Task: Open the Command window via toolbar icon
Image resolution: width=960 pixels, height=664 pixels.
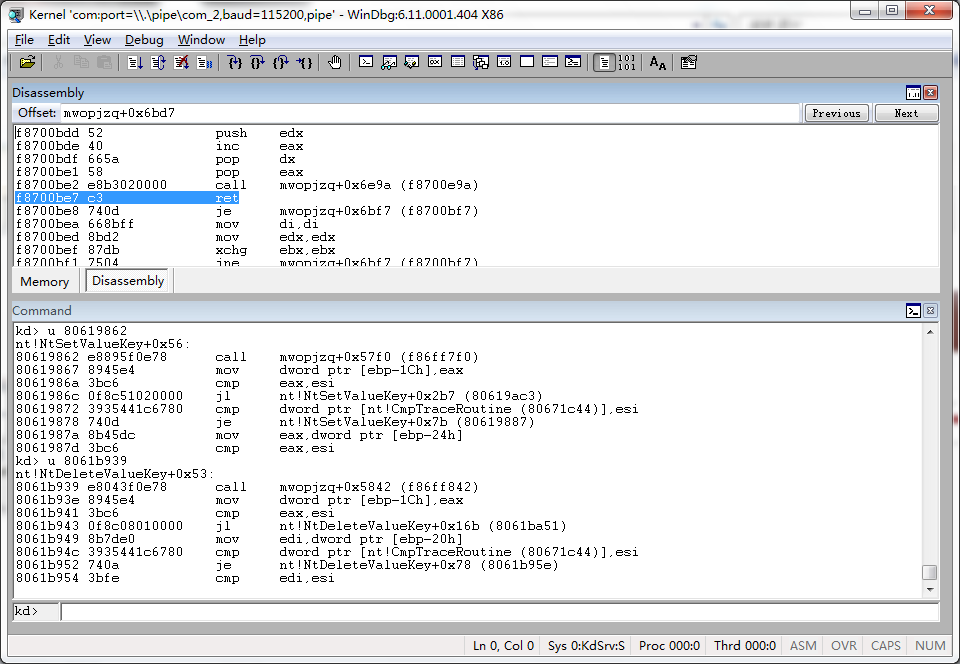Action: coord(366,62)
